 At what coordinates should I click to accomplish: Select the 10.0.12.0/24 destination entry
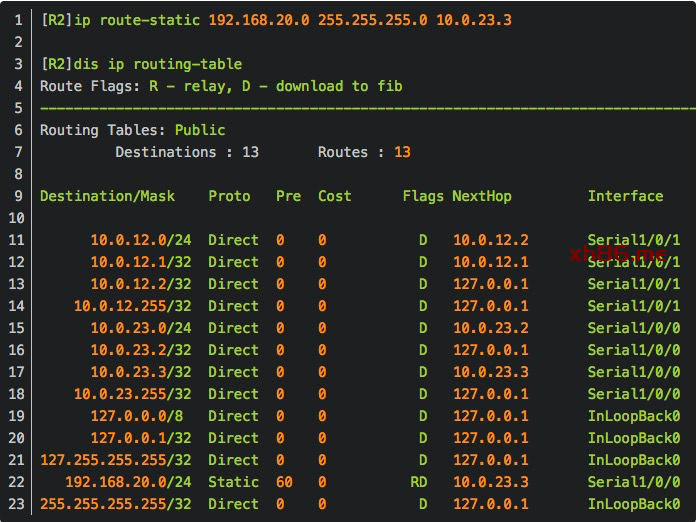141,240
